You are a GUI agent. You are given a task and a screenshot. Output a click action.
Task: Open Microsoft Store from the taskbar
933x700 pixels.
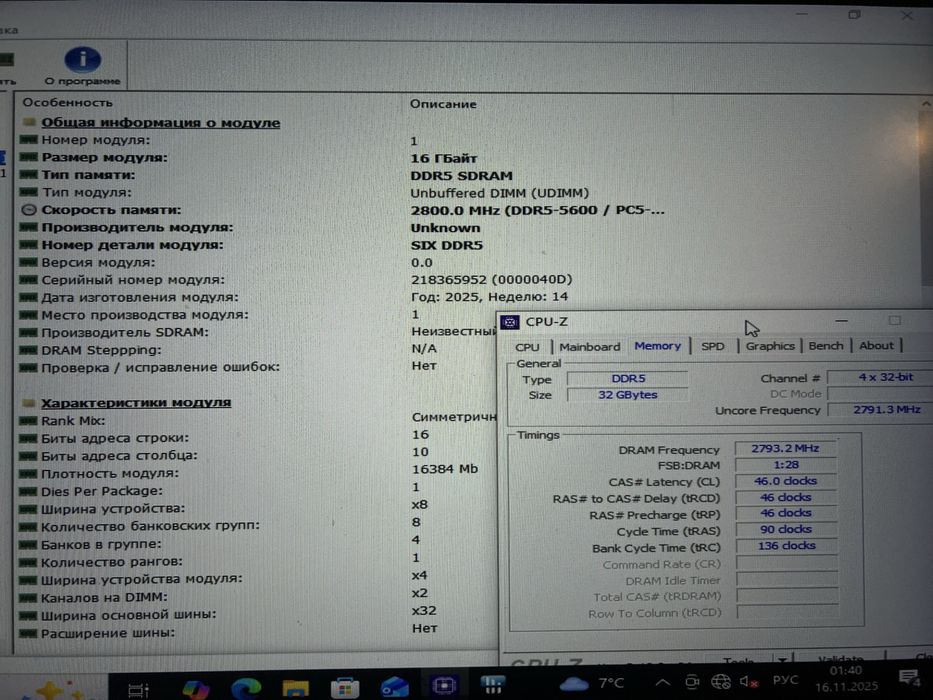[345, 688]
